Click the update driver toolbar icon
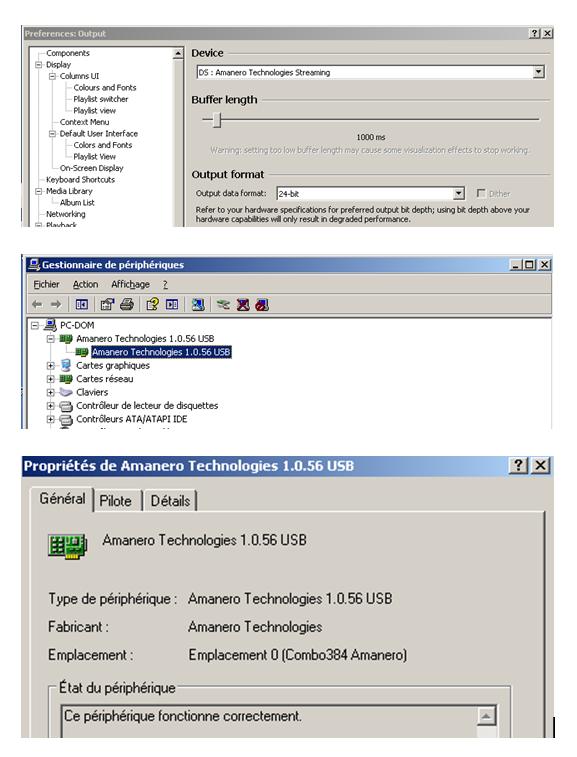This screenshot has width=577, height=757. 223,305
